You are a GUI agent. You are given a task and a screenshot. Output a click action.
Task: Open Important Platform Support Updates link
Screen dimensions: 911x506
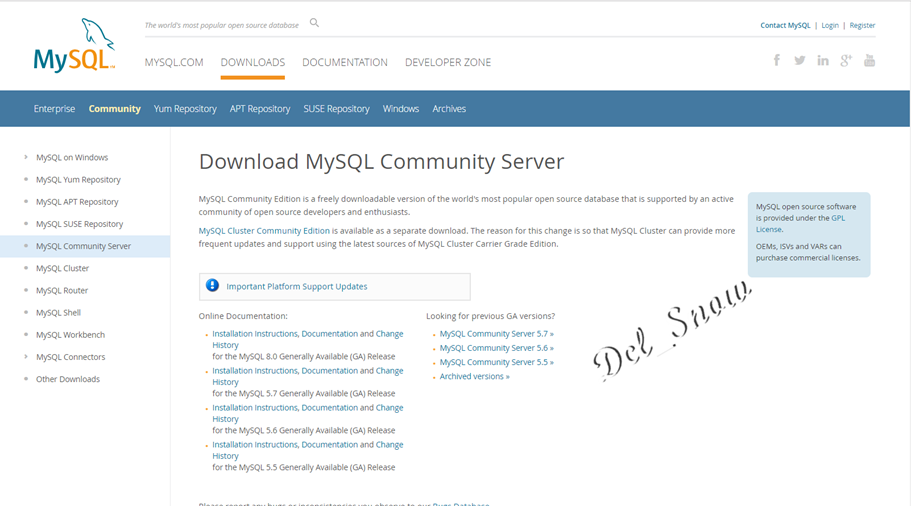(297, 286)
